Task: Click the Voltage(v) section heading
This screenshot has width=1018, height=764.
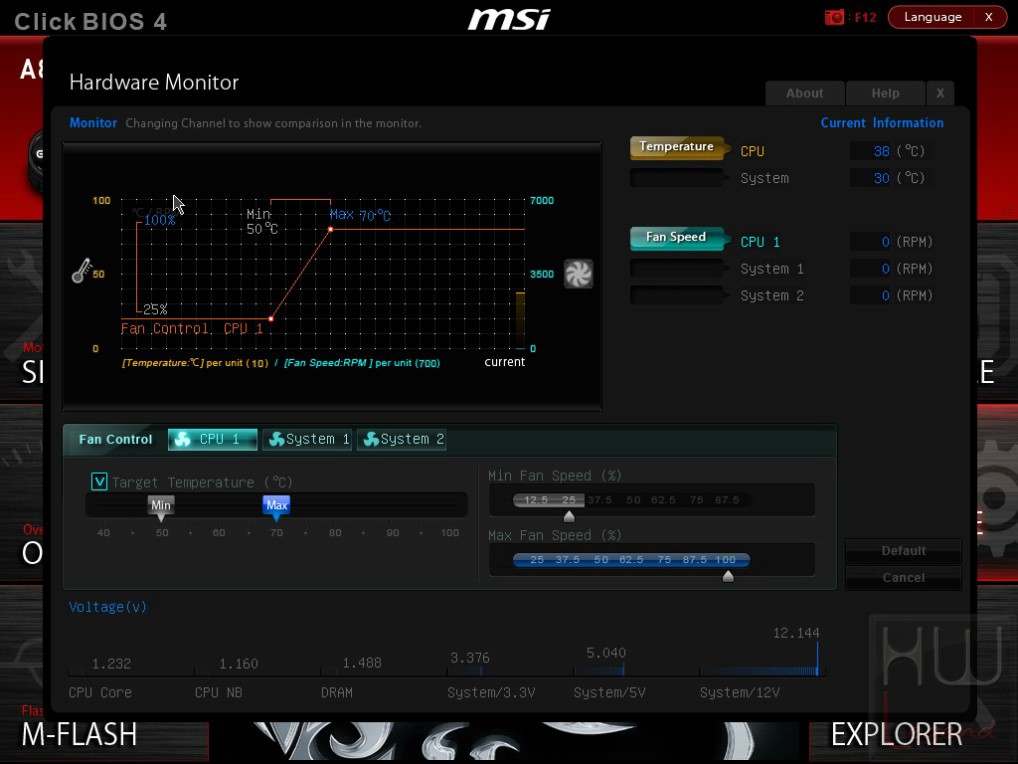Action: click(x=108, y=607)
